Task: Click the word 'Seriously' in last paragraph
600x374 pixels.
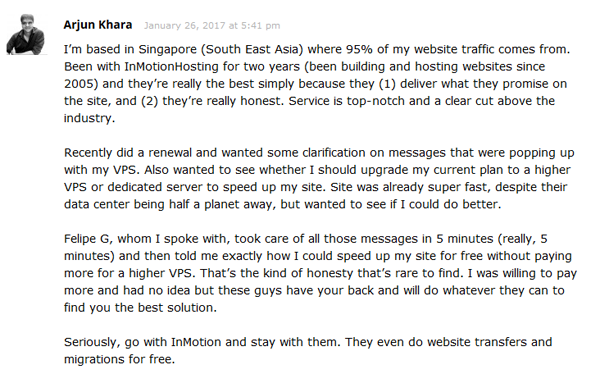Action: tap(92, 342)
